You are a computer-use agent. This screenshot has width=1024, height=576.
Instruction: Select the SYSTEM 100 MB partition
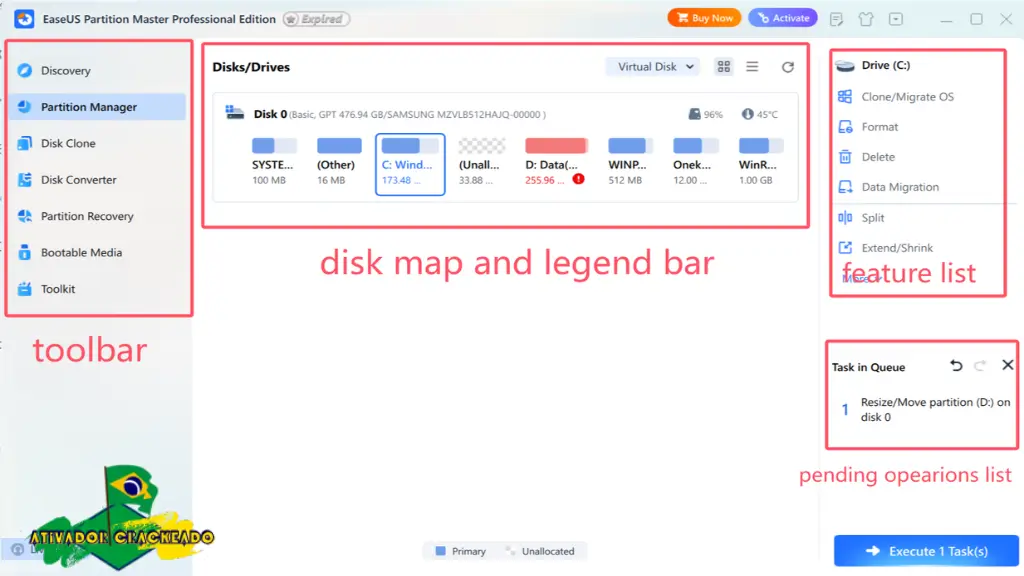click(274, 162)
